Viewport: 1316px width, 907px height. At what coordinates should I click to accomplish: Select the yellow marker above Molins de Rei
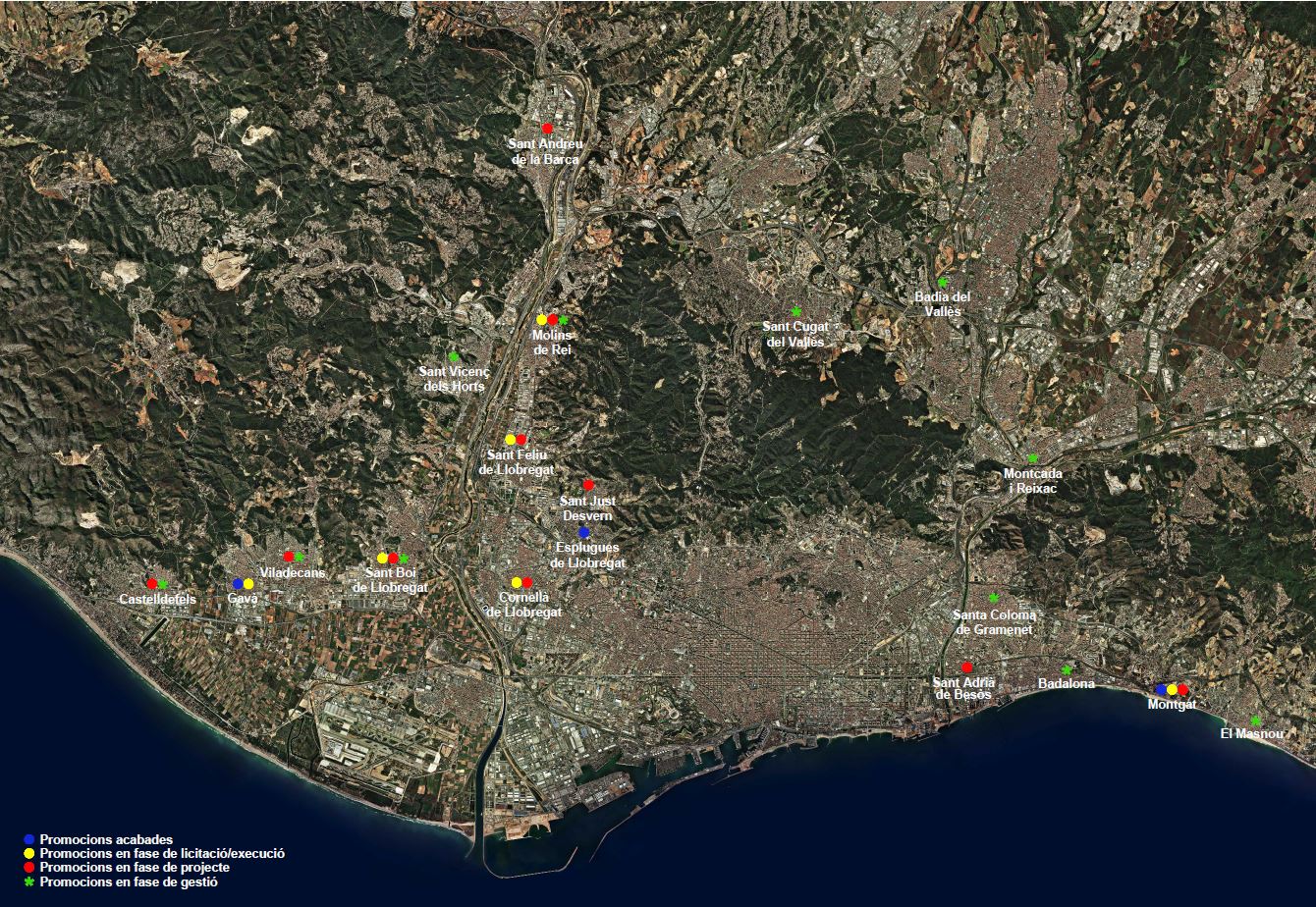(541, 320)
